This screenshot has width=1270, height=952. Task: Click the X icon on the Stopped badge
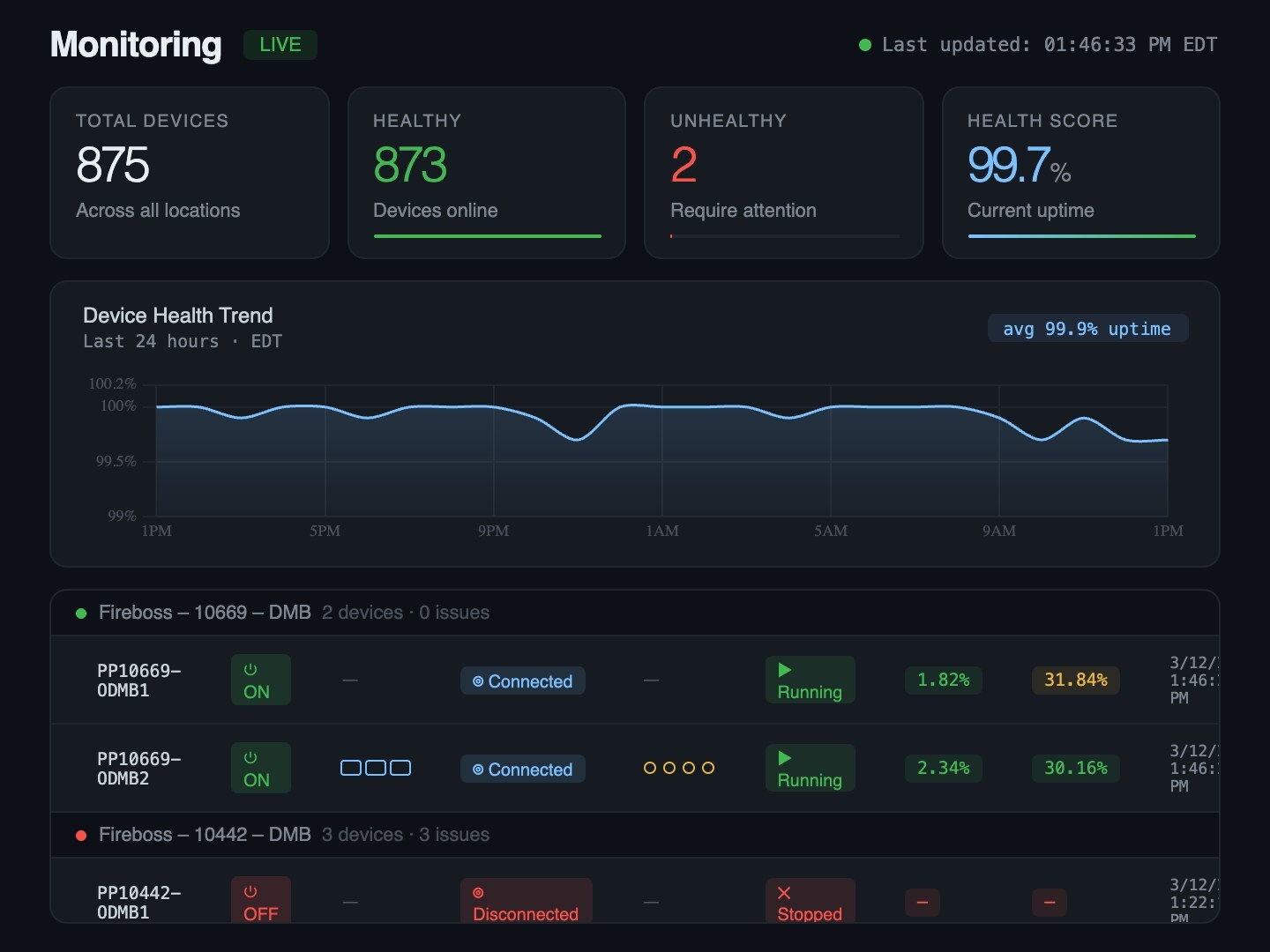784,893
